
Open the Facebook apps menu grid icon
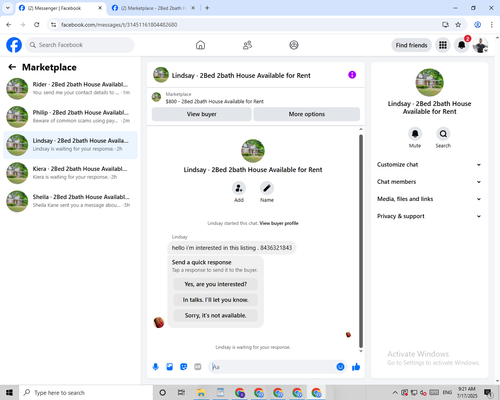443,45
